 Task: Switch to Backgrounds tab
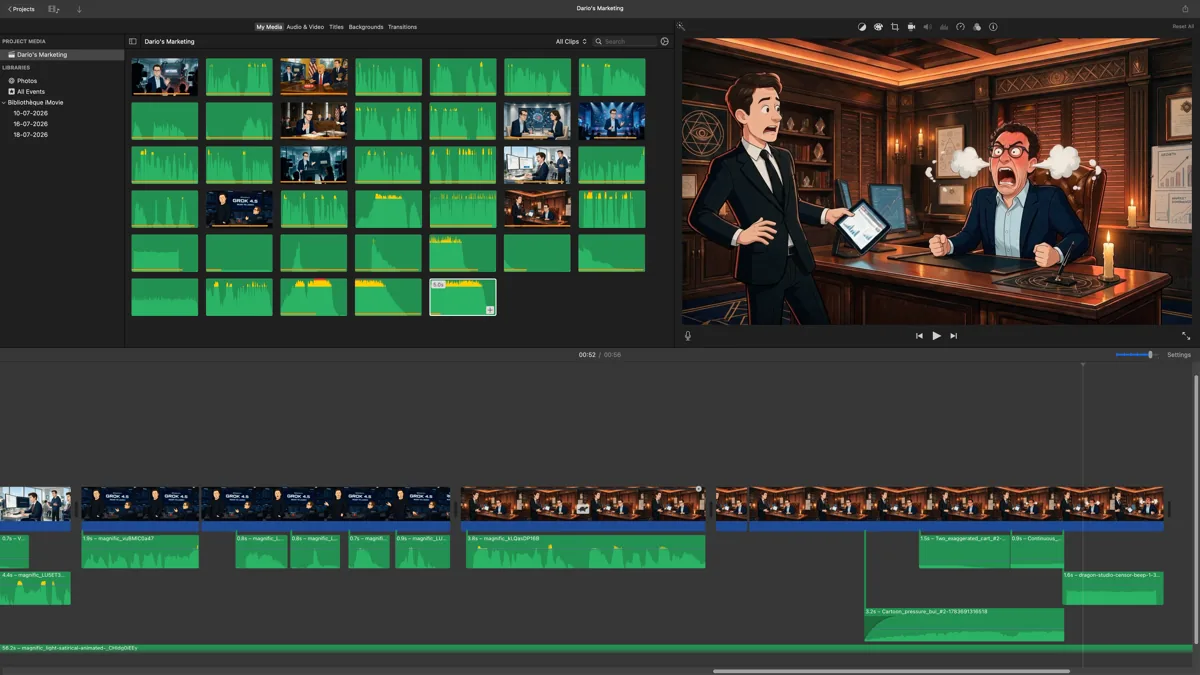pyautogui.click(x=366, y=27)
